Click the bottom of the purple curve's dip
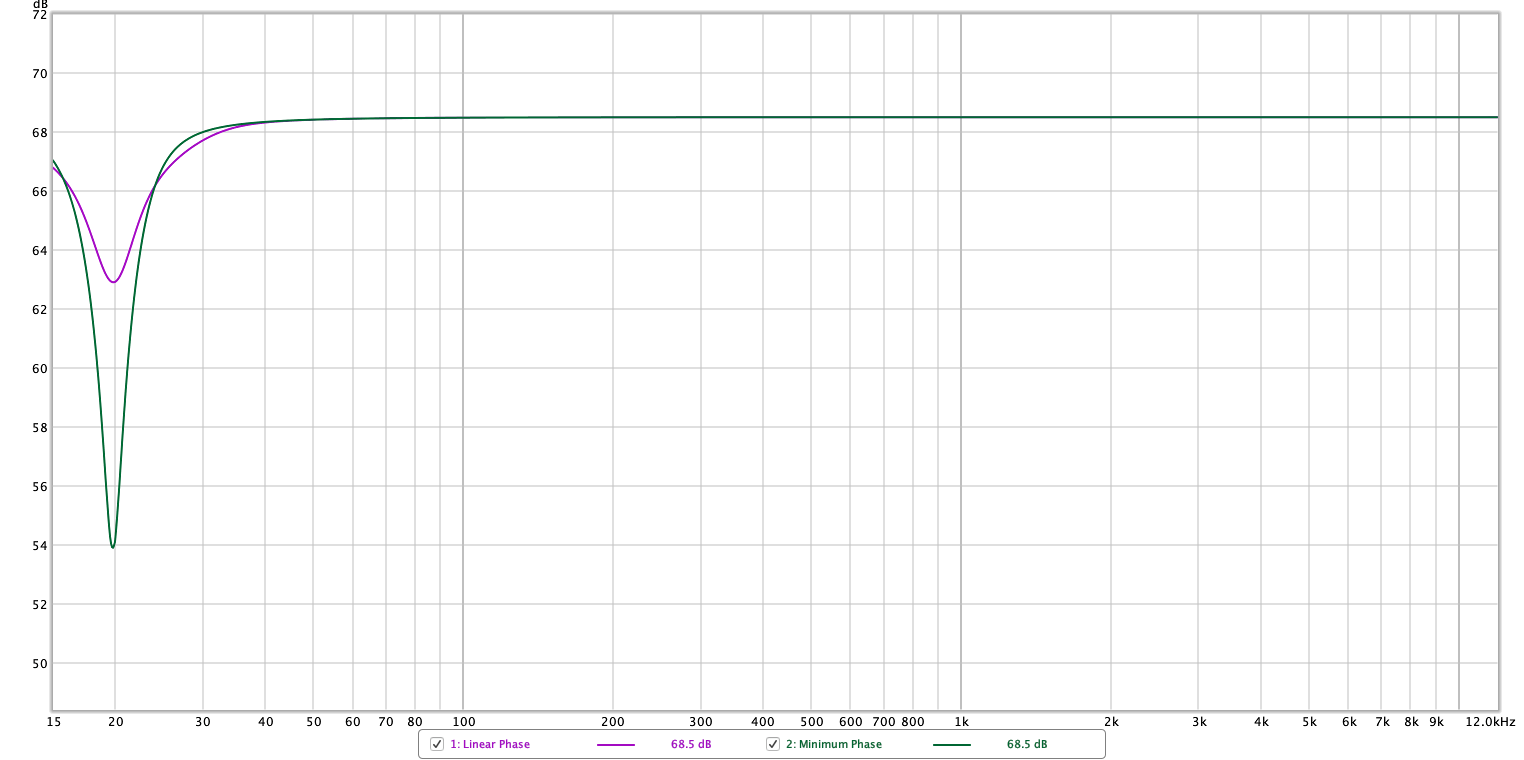Image resolution: width=1524 pixels, height=760 pixels. tap(113, 281)
